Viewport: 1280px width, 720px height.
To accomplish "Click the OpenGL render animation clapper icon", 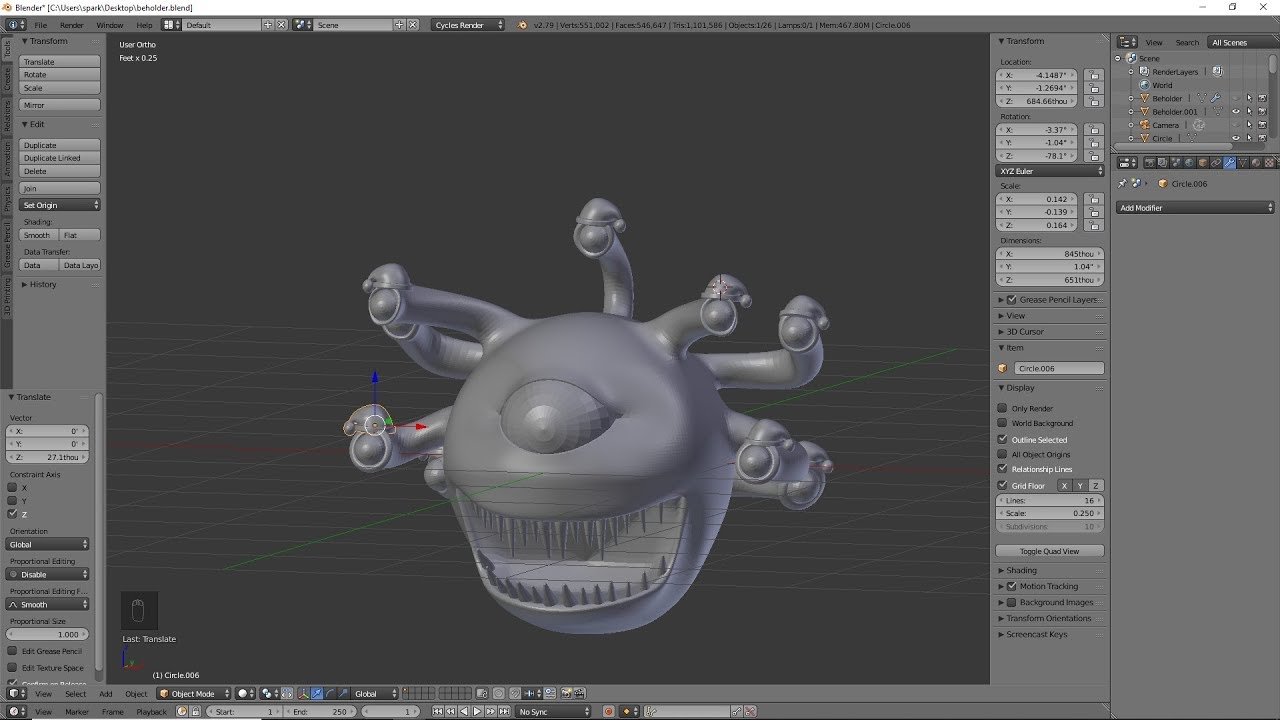I will (x=580, y=693).
